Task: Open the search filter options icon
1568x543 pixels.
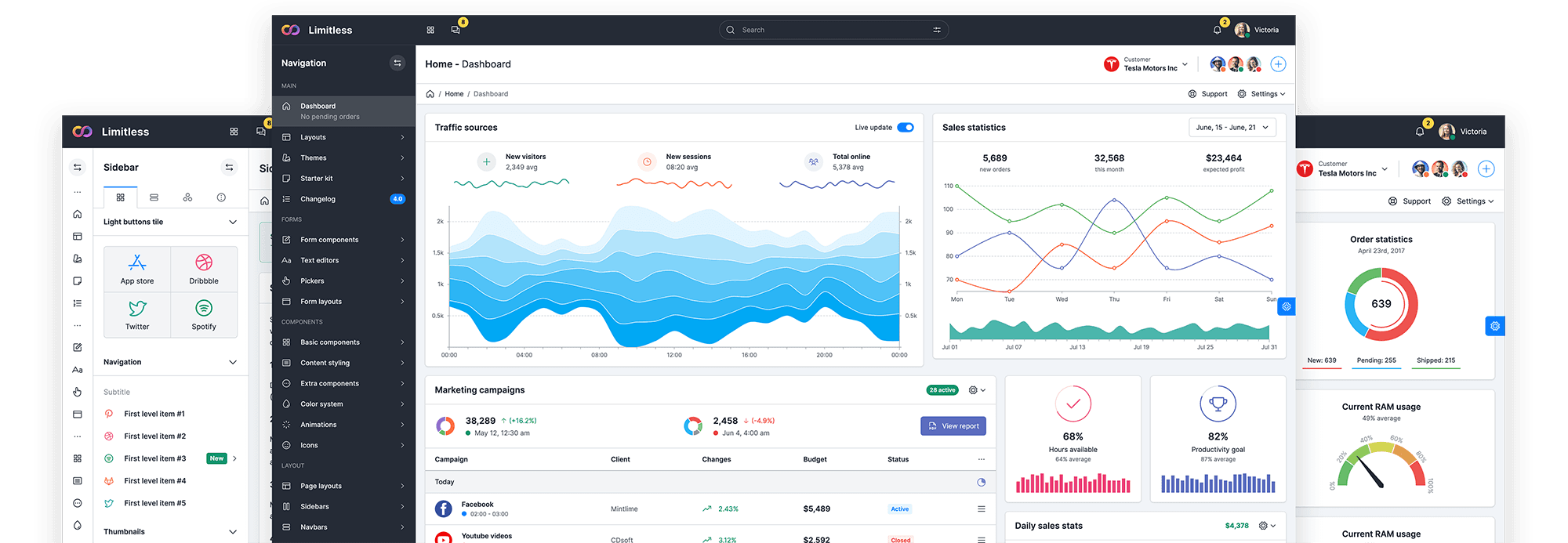Action: click(x=936, y=30)
